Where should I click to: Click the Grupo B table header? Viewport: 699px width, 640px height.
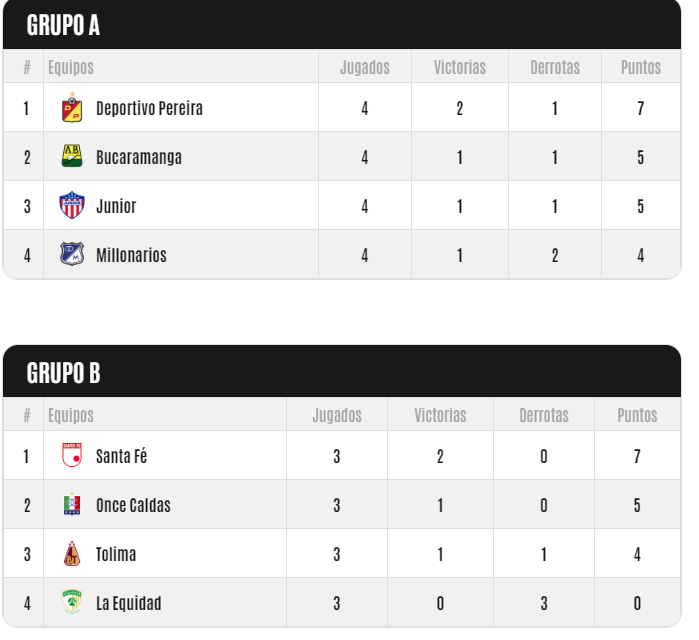pos(63,373)
